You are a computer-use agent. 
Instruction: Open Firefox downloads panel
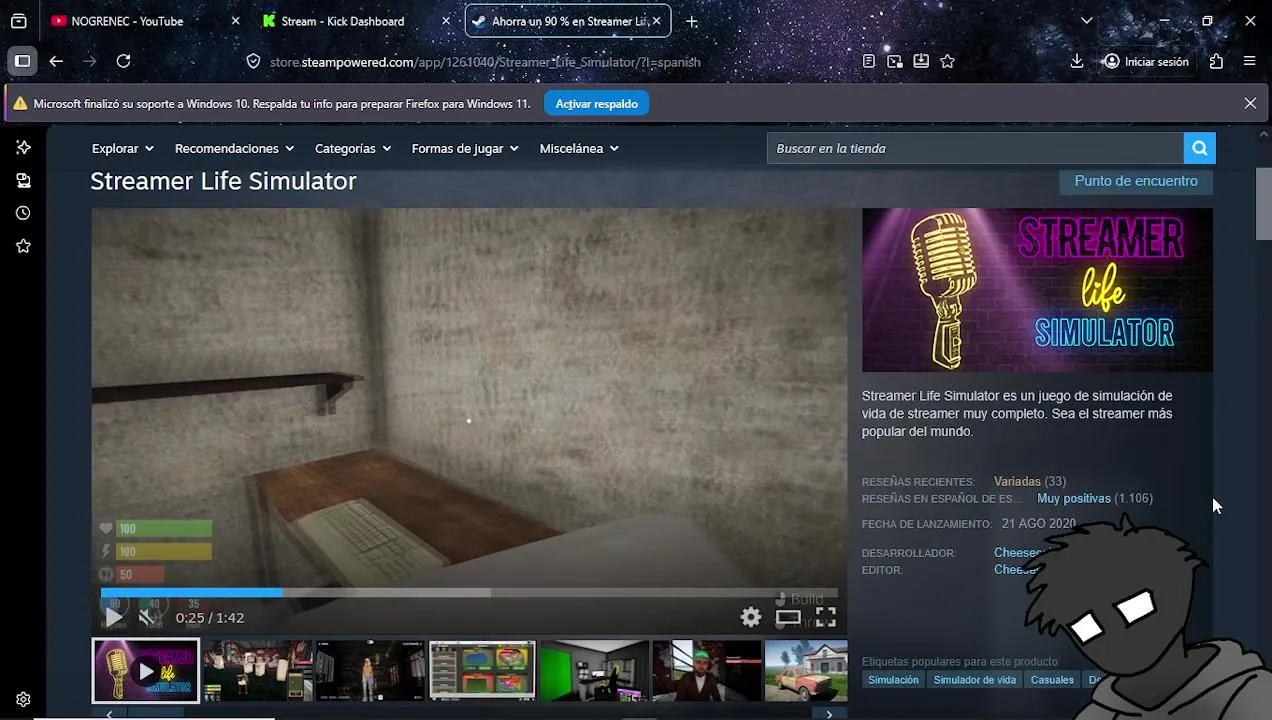1077,61
